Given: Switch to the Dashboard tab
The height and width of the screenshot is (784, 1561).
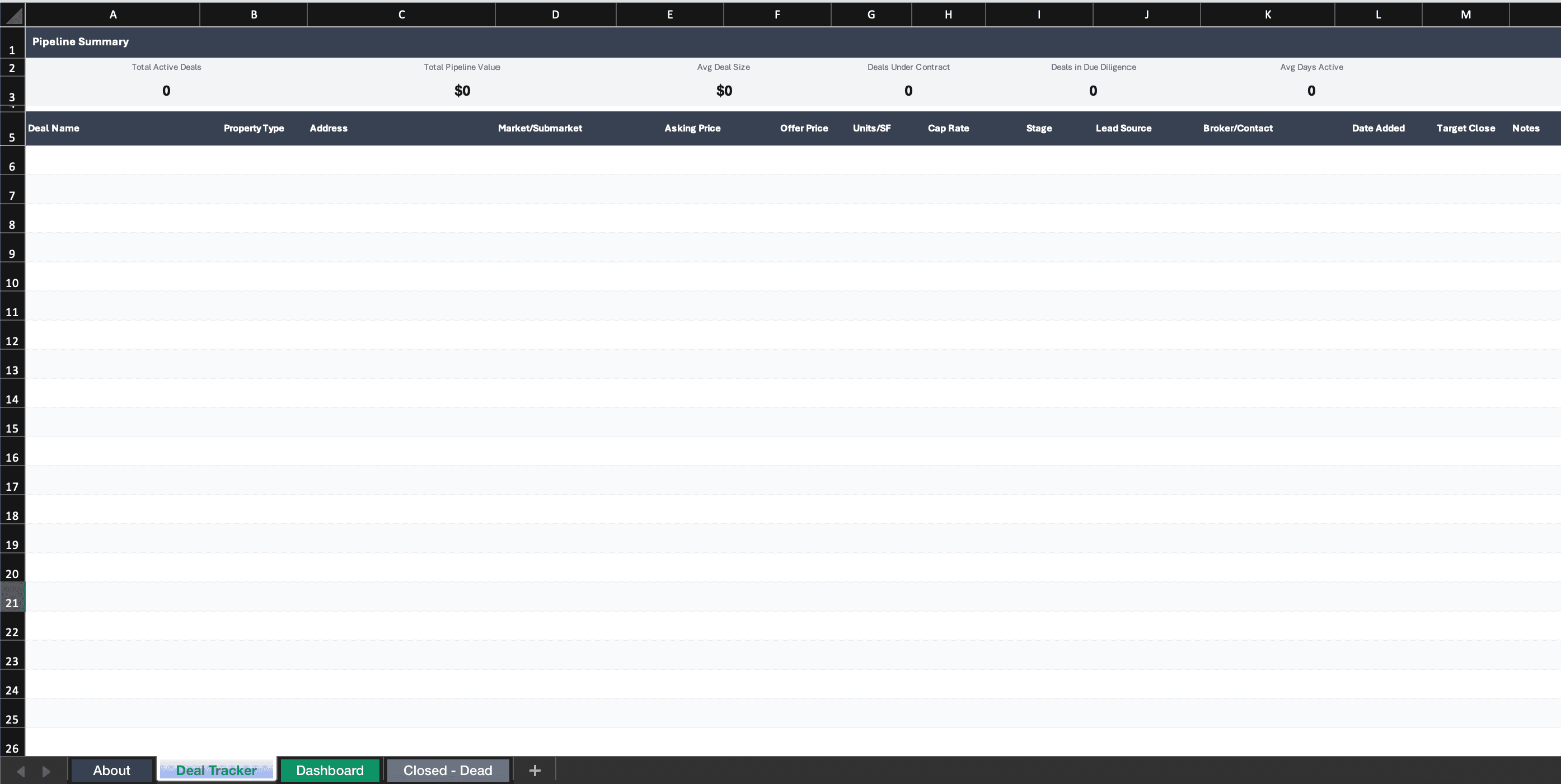Looking at the screenshot, I should pyautogui.click(x=330, y=770).
